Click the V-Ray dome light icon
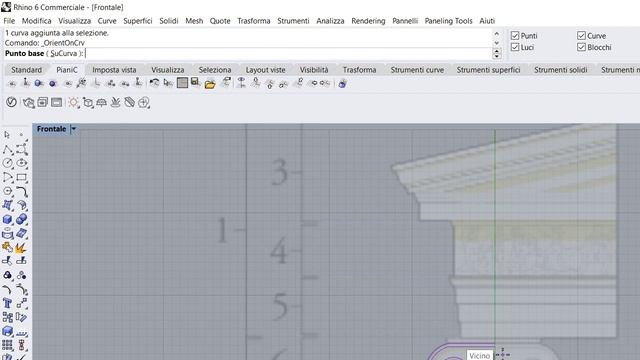This screenshot has height=360, width=640. point(102,102)
